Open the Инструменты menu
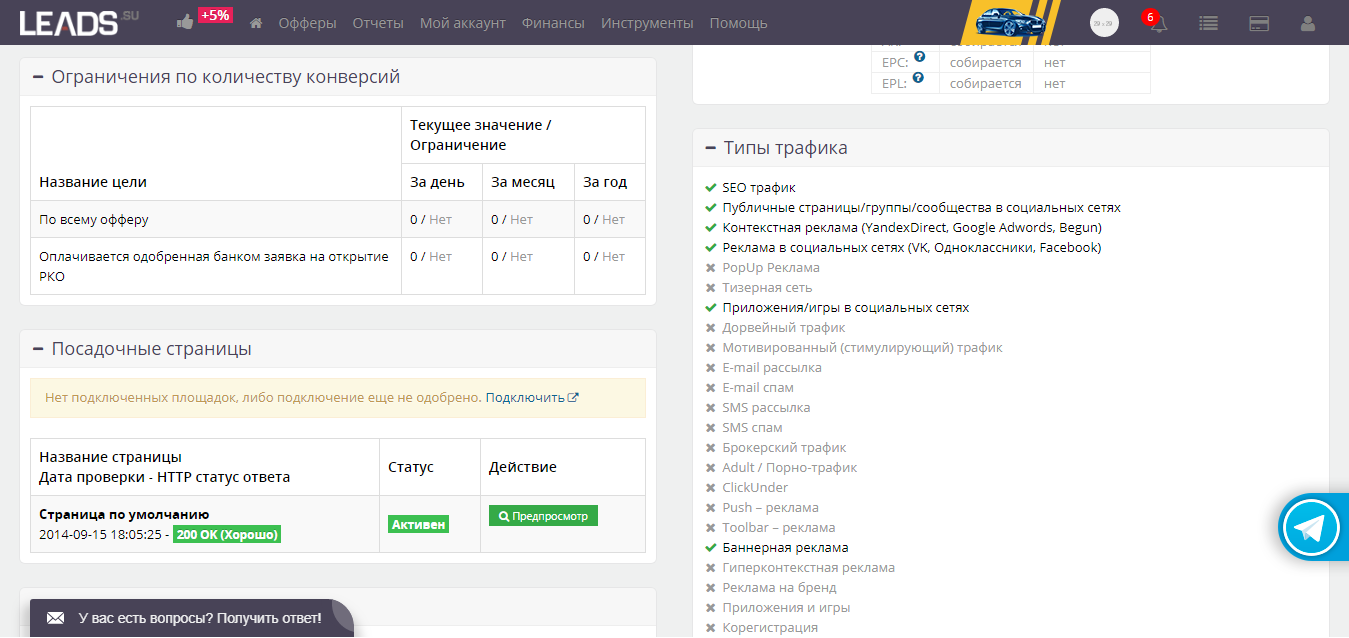The width and height of the screenshot is (1349, 638). click(x=646, y=23)
